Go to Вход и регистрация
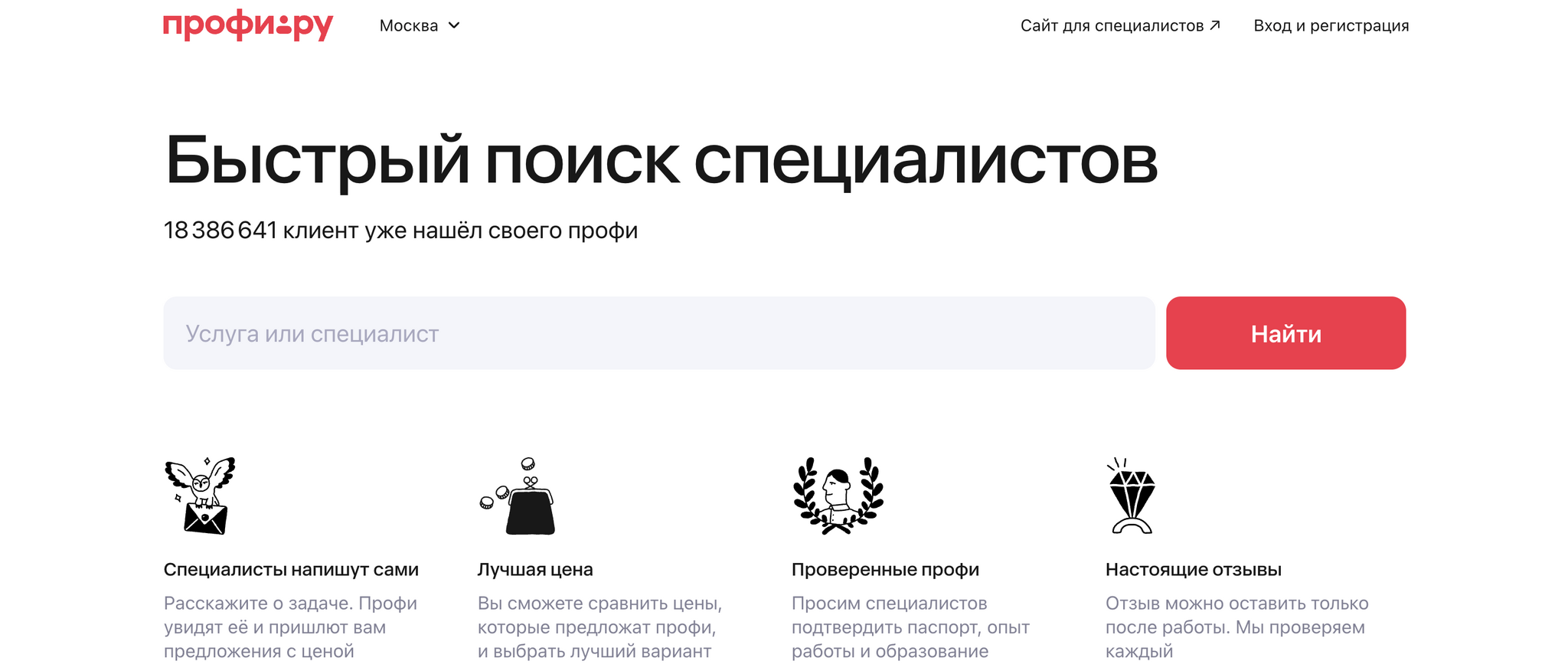 pyautogui.click(x=1331, y=26)
